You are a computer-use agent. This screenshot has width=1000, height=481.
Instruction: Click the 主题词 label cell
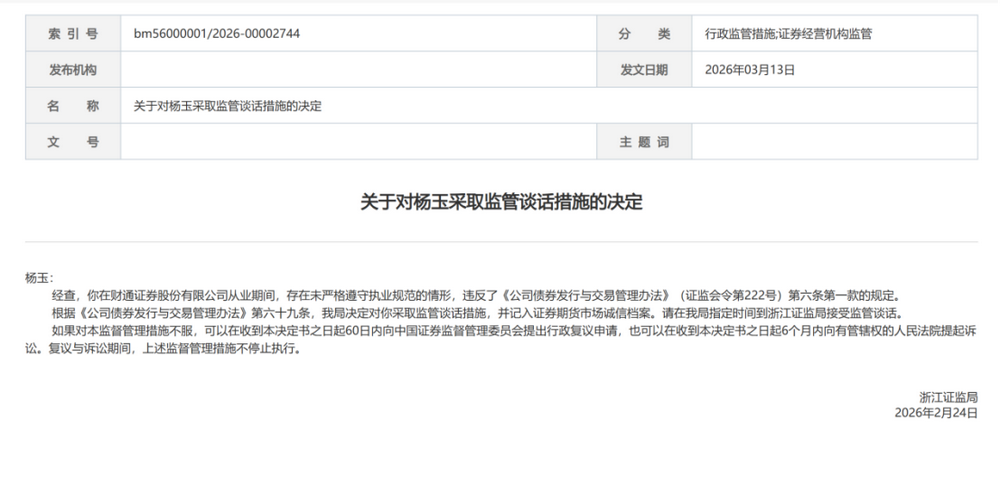(x=643, y=142)
